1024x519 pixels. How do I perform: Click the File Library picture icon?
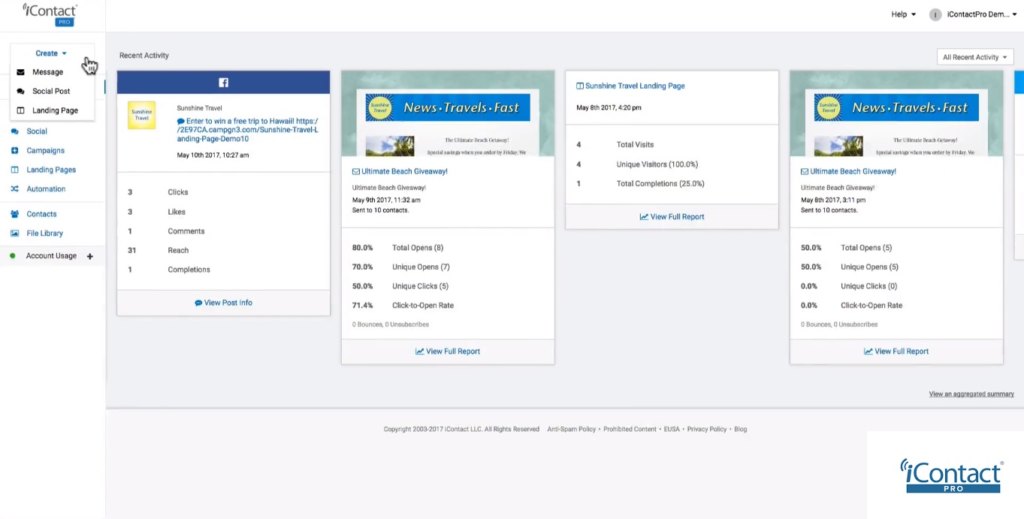pos(14,233)
